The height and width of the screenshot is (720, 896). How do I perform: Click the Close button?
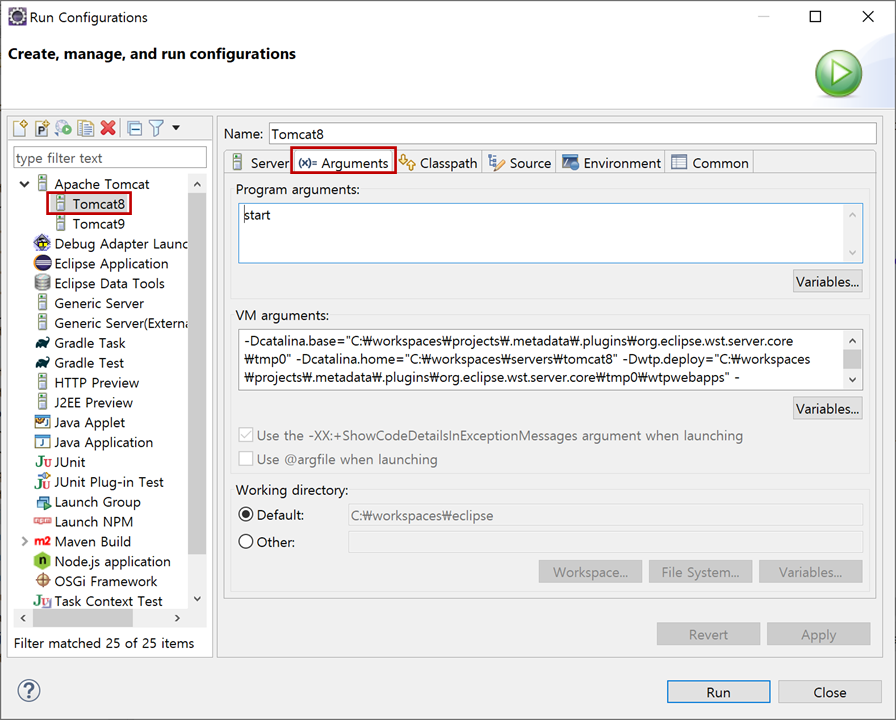(830, 692)
